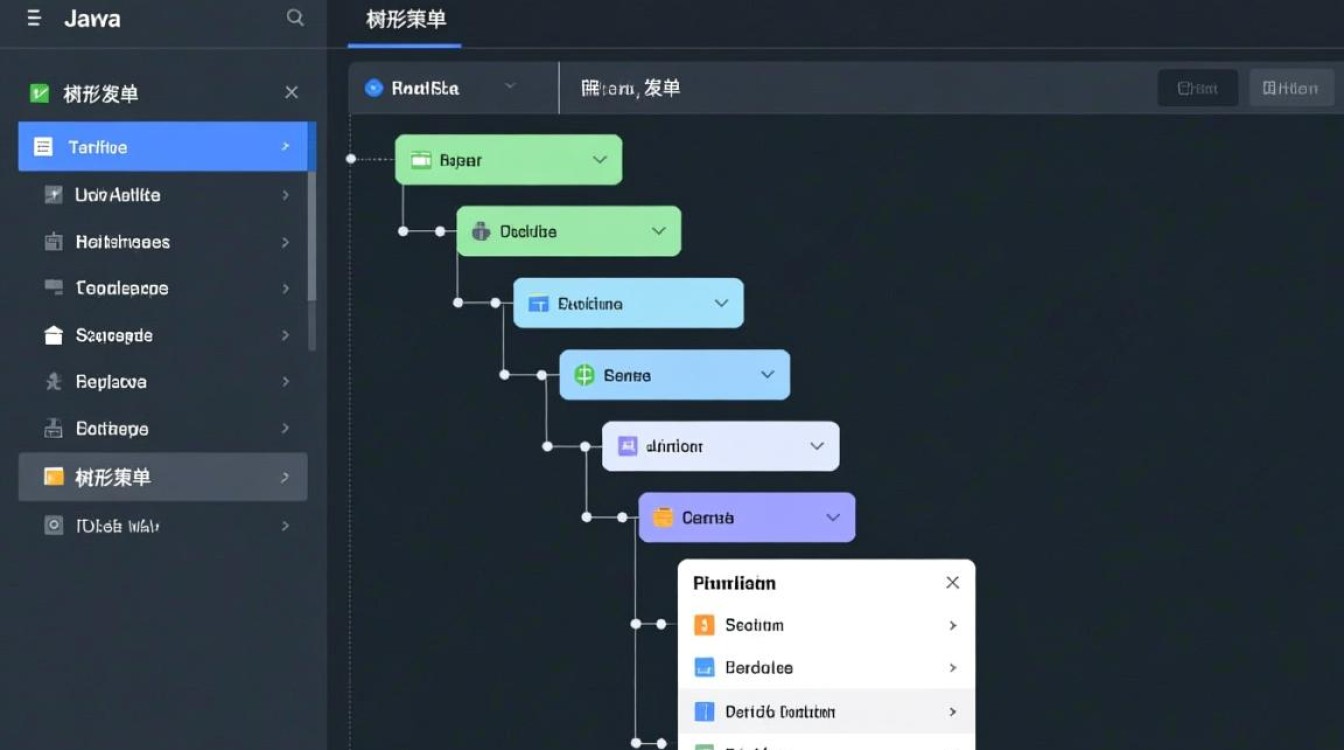
Task: Collapse the green Bapar root node chevron
Action: [x=599, y=158]
